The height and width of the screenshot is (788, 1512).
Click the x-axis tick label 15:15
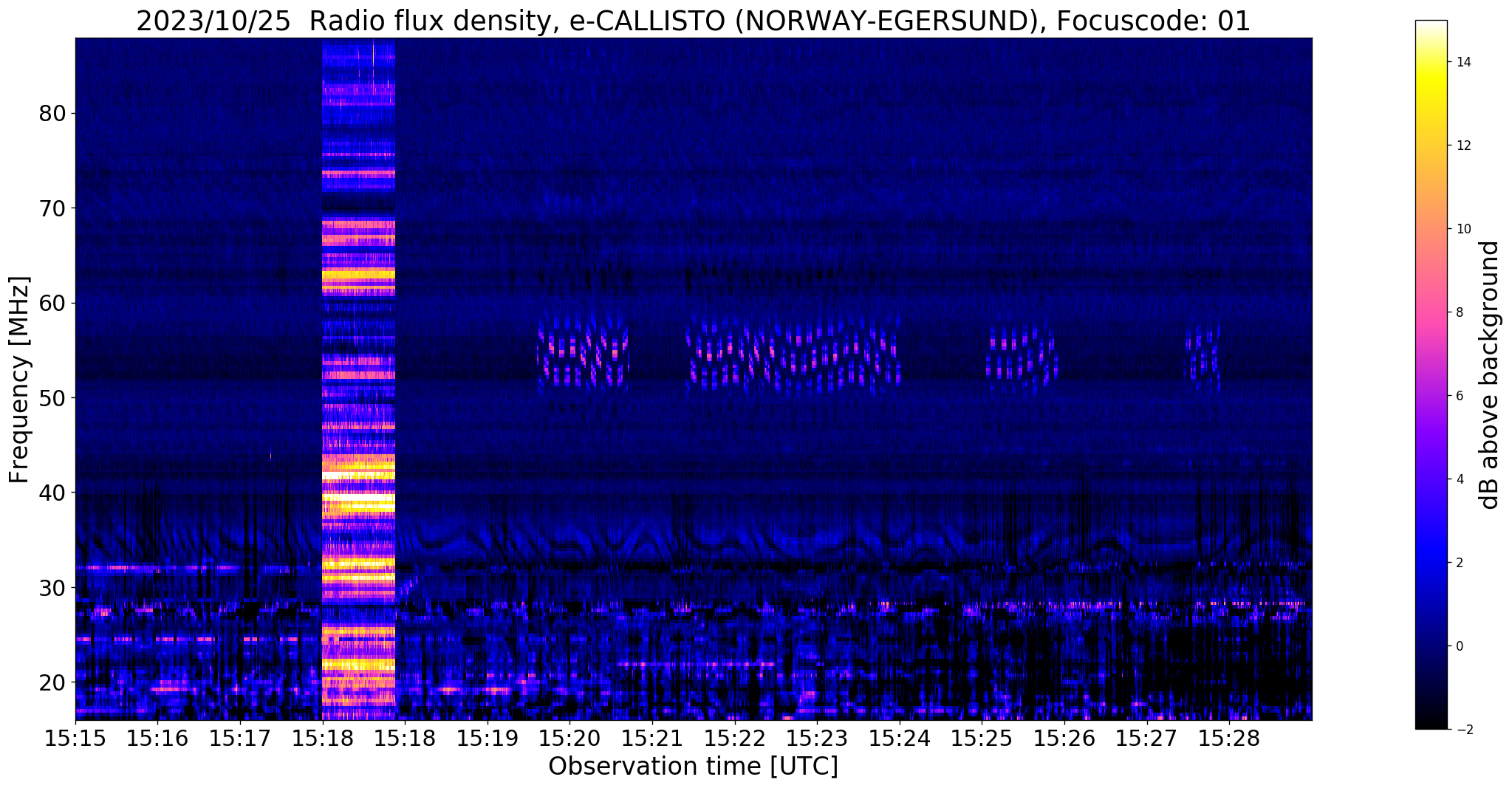click(x=75, y=739)
